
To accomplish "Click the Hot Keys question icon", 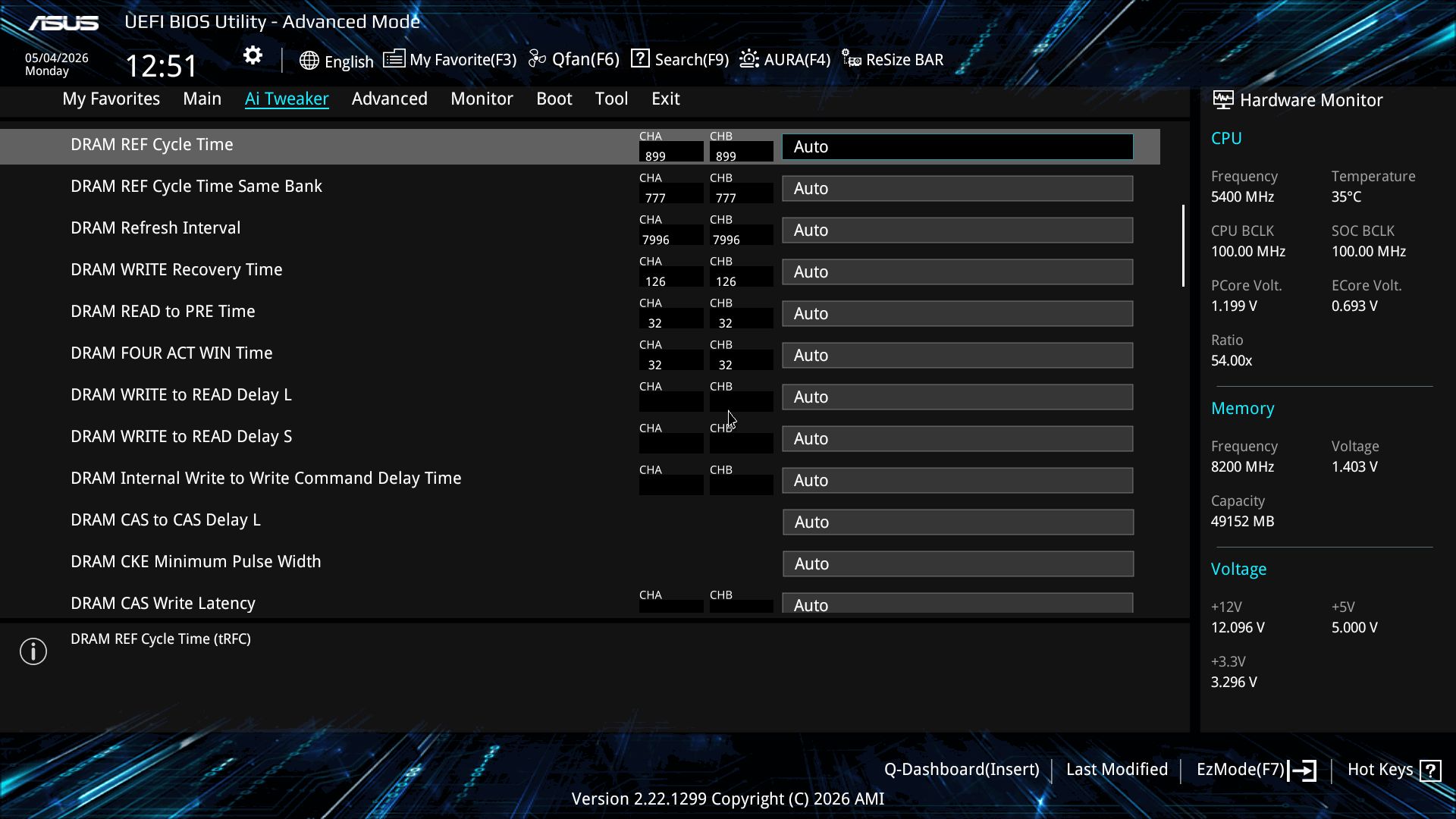I will (1430, 770).
